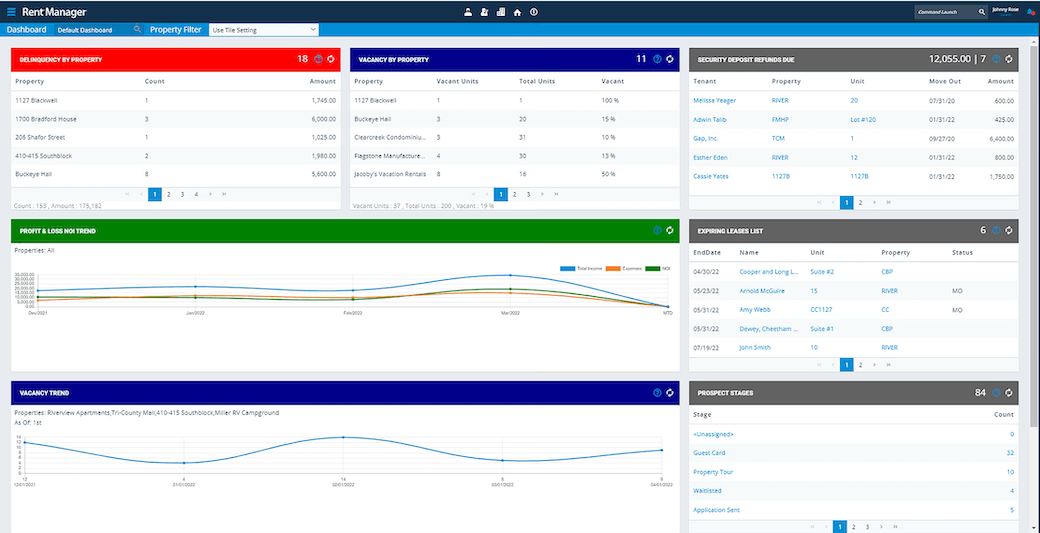Go to page 3 of Delinquency list
1040x533 pixels.
tap(182, 194)
